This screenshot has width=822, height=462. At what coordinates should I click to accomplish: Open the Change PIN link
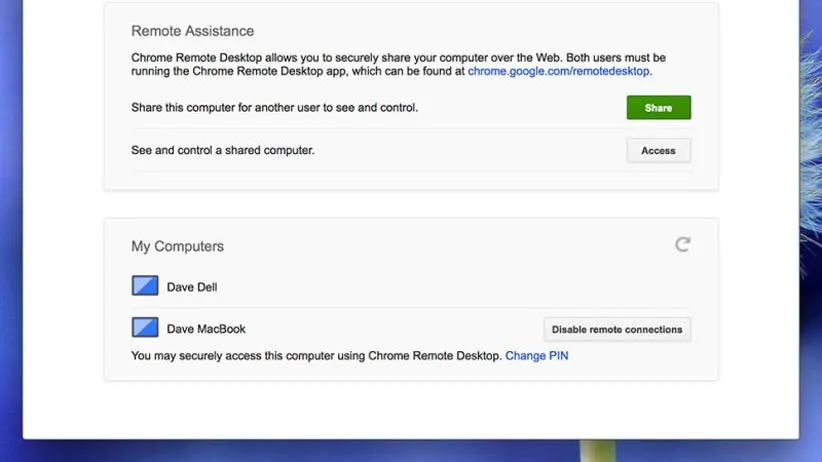click(x=536, y=356)
